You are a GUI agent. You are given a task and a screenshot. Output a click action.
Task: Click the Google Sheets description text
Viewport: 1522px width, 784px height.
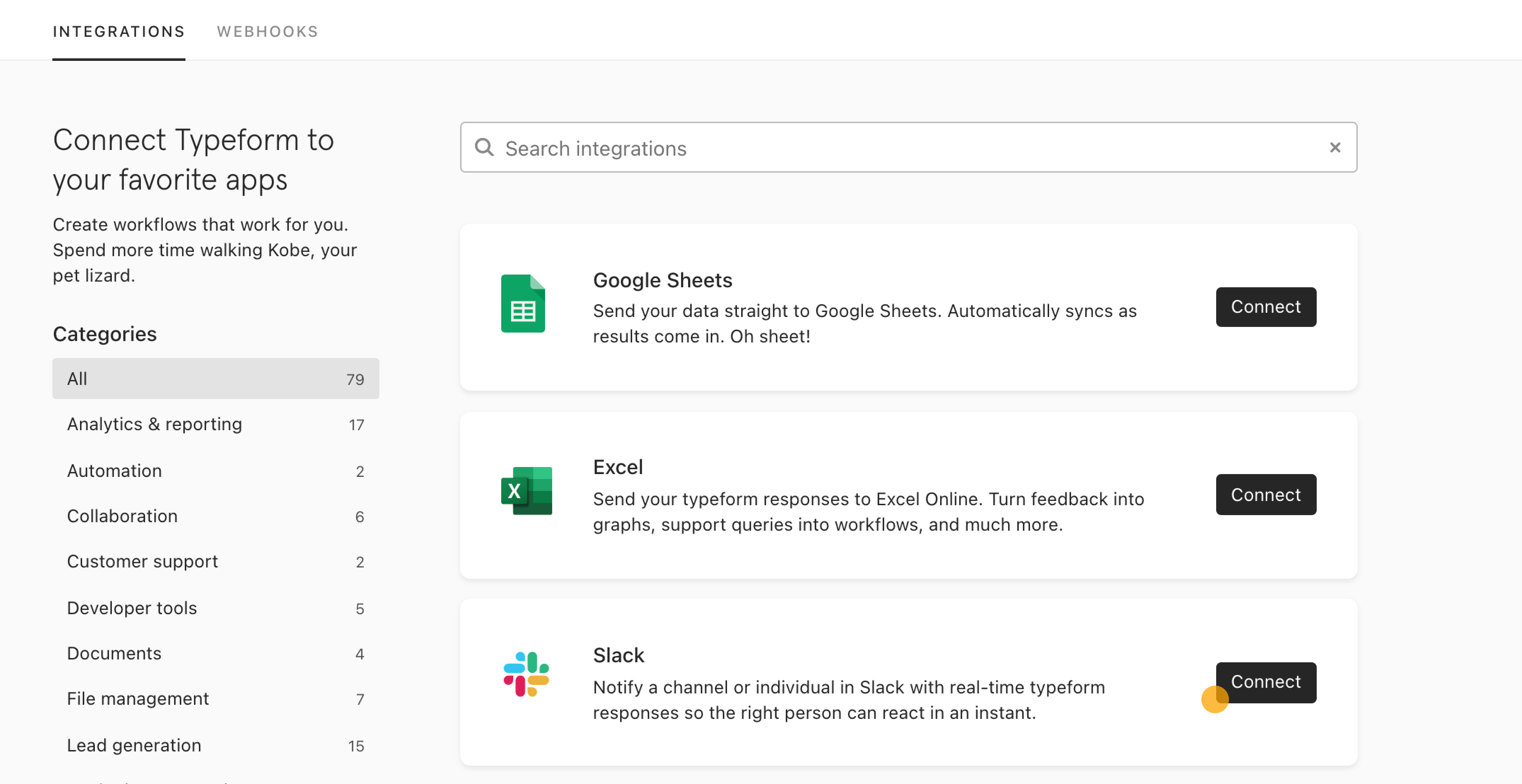[x=865, y=323]
